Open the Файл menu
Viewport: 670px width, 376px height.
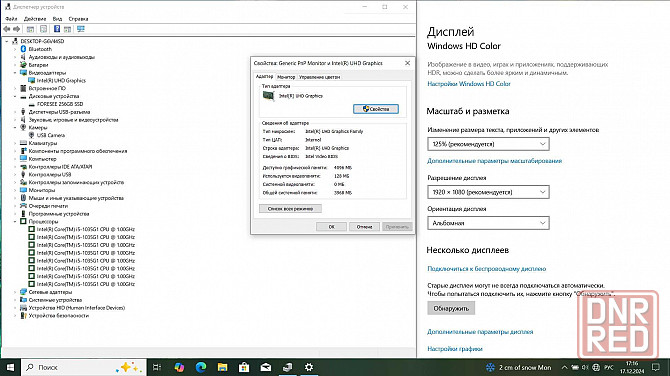12,19
